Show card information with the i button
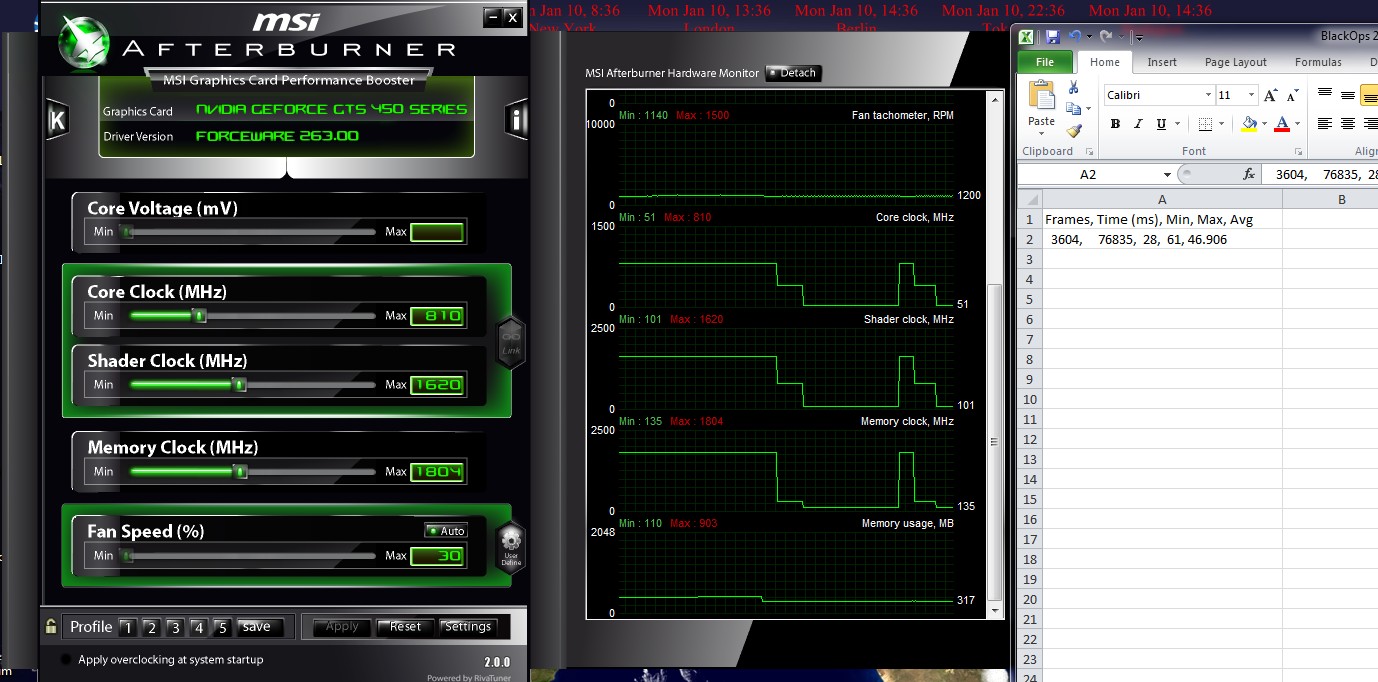Viewport: 1378px width, 682px height. coord(516,120)
